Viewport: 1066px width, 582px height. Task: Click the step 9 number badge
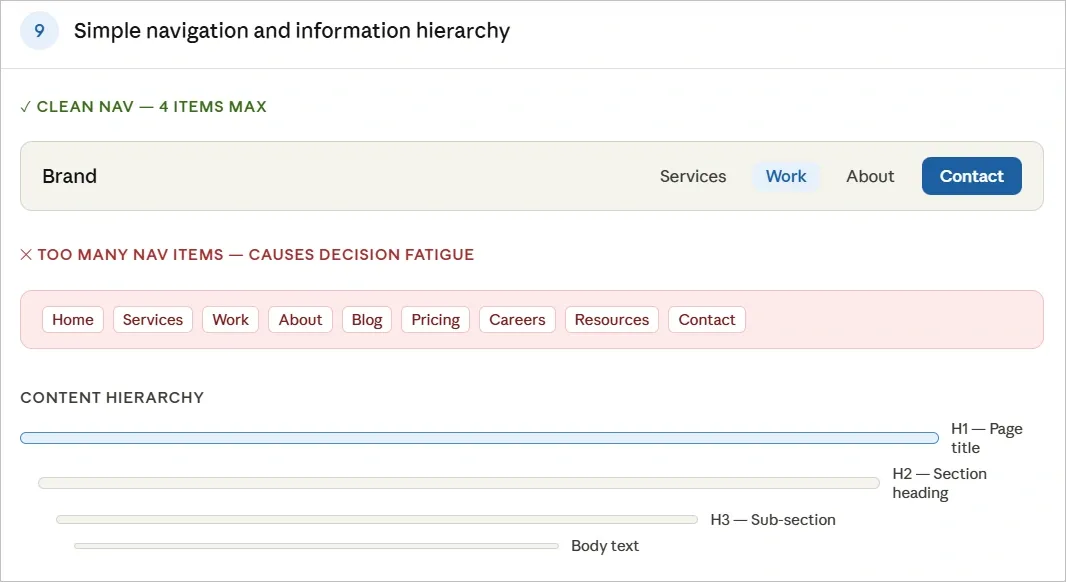click(39, 31)
